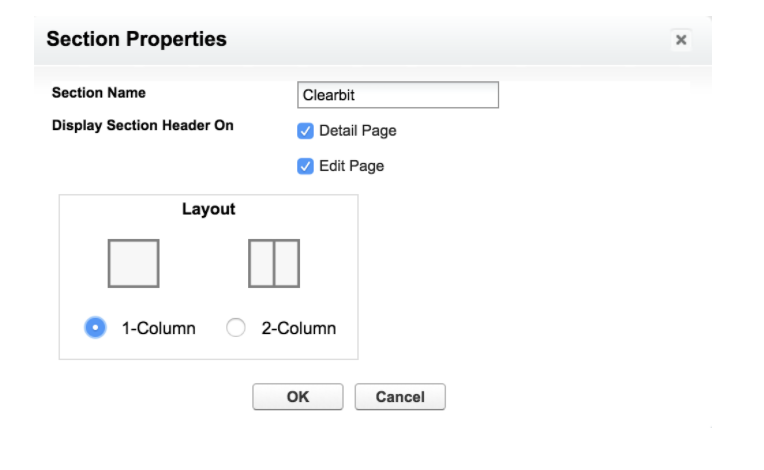Uncheck the Edit Page checkbox
This screenshot has width=764, height=470.
pos(305,167)
